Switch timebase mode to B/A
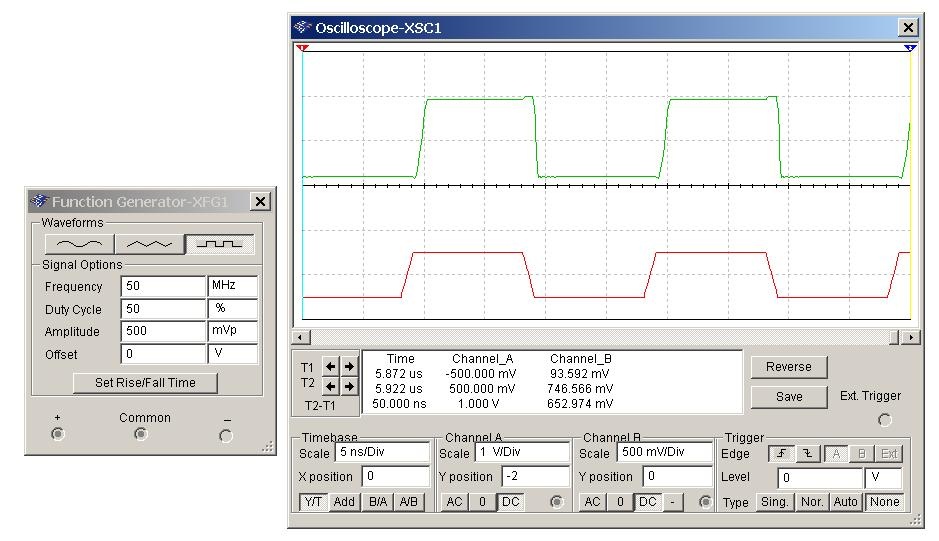 [x=378, y=502]
